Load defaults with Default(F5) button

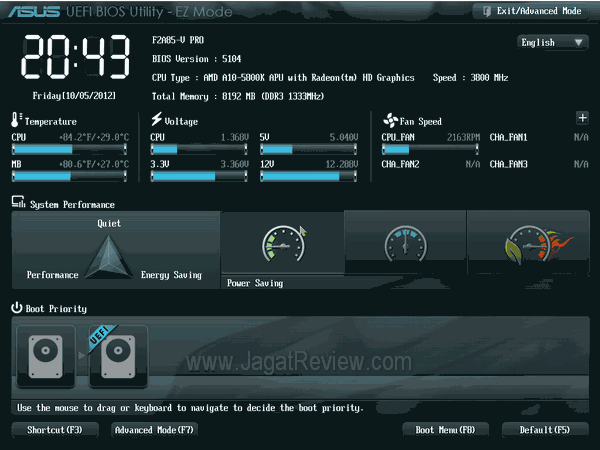(x=545, y=430)
